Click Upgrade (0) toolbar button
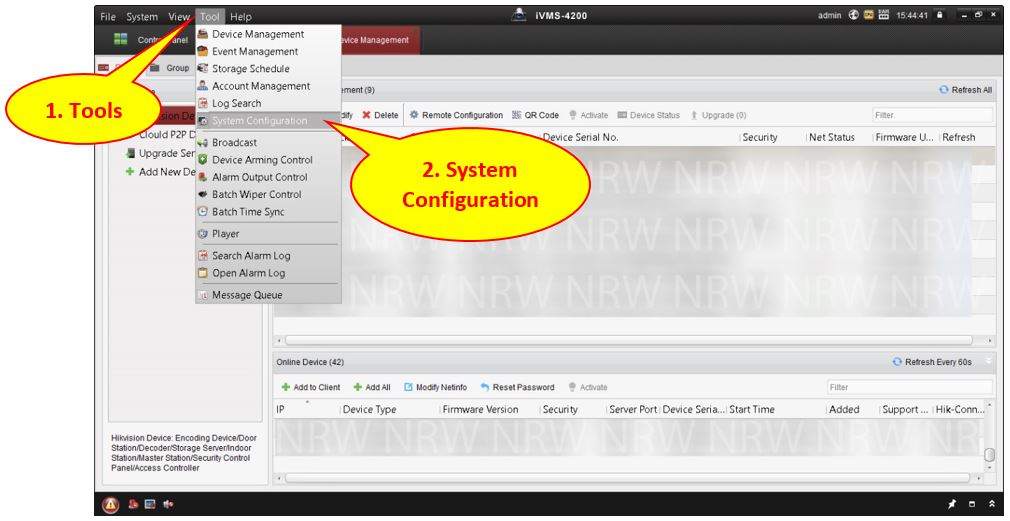The width and height of the screenshot is (1010, 521). point(718,115)
